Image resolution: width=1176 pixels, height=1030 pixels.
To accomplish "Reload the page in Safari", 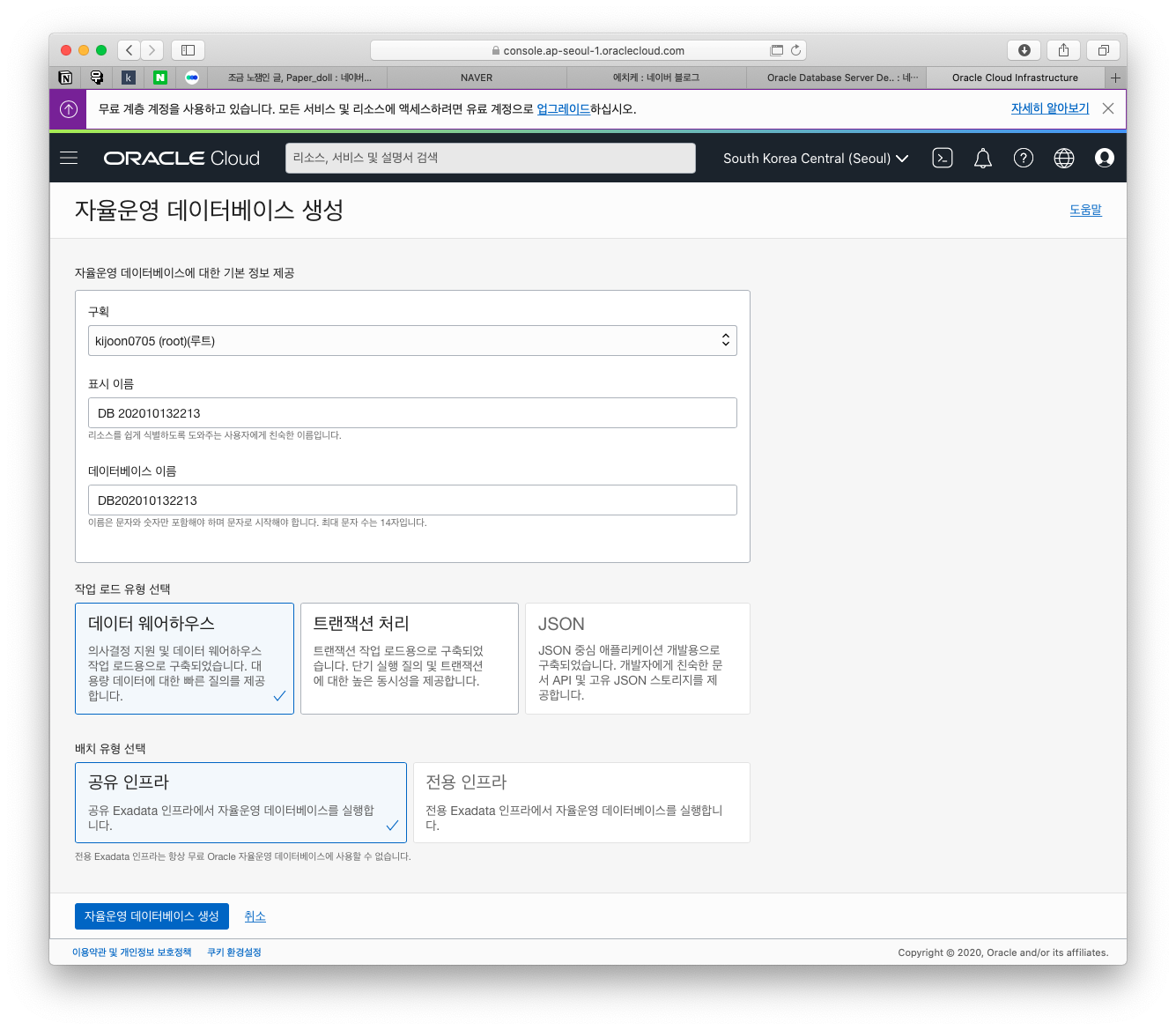I will [795, 50].
